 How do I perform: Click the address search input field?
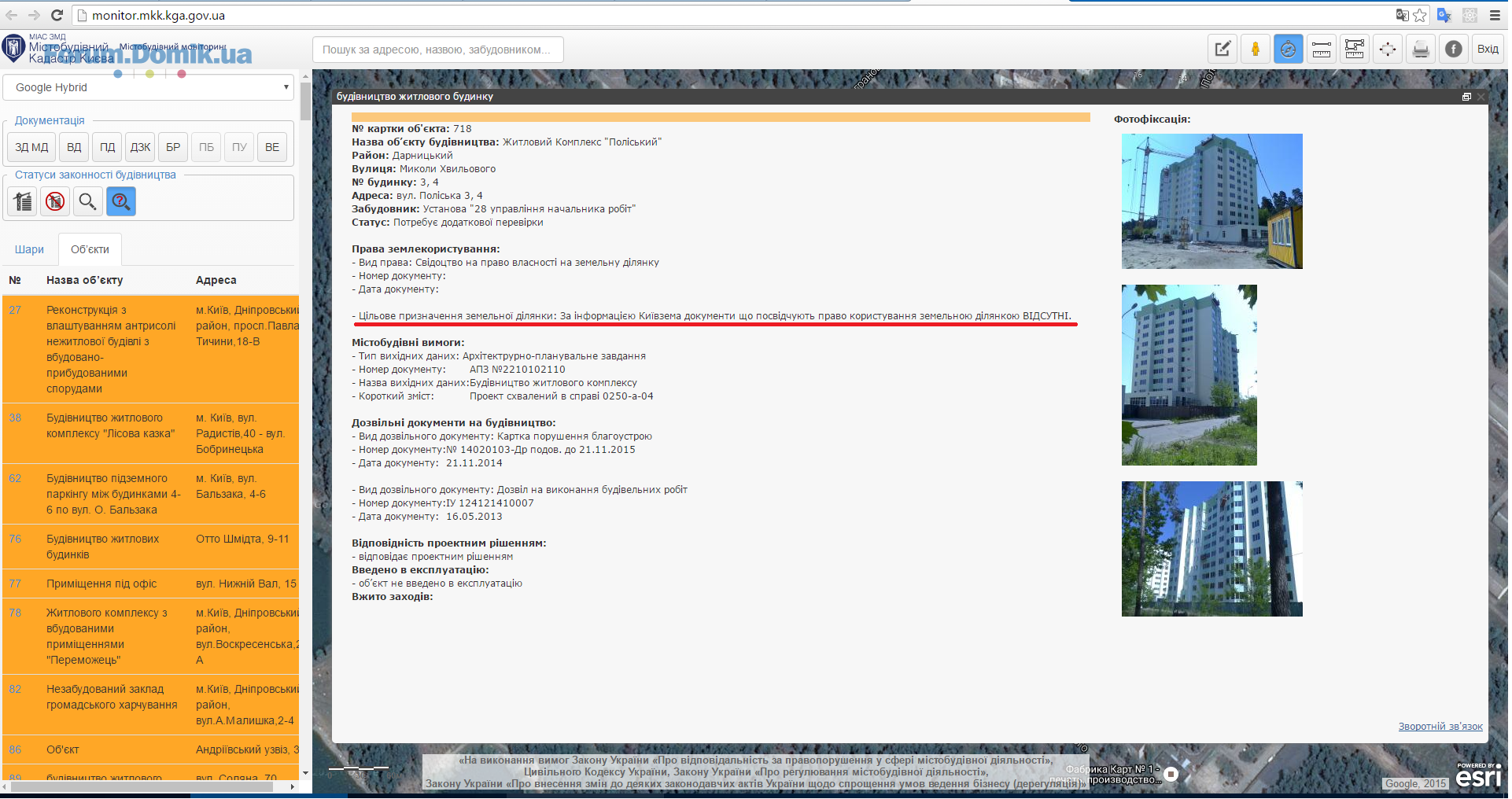(x=437, y=50)
